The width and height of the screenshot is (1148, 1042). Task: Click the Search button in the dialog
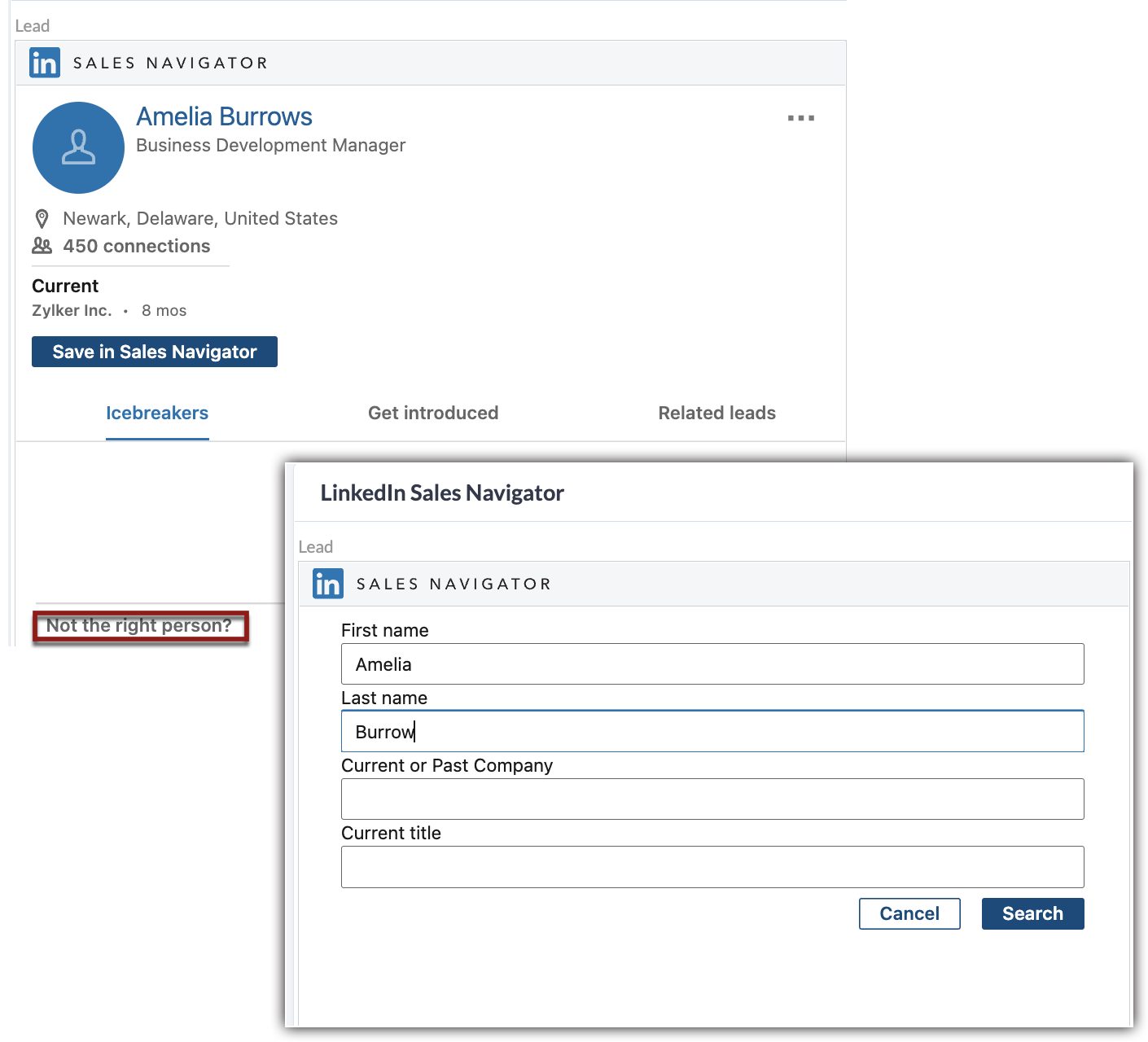tap(1032, 913)
